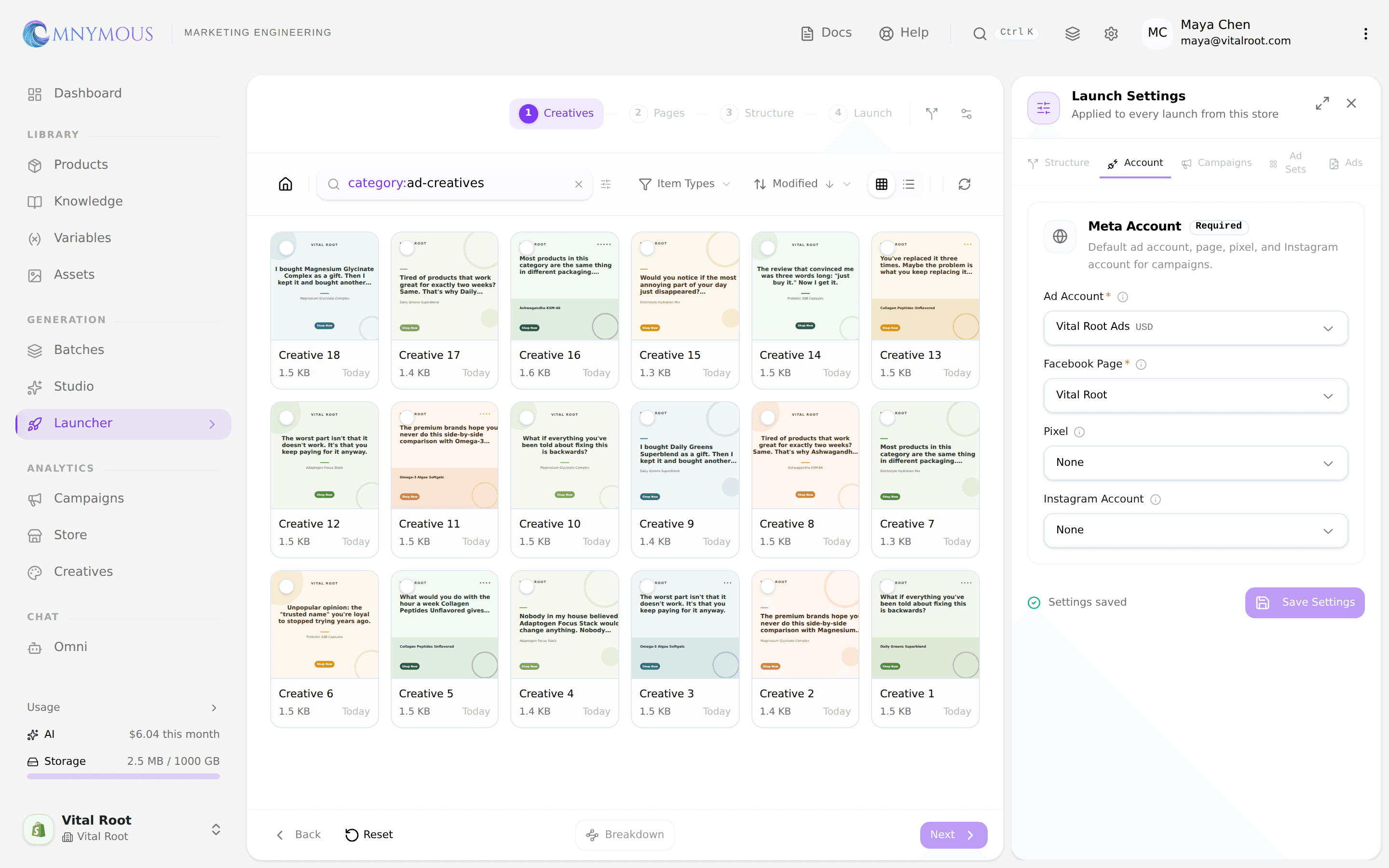Click the Save Settings button
The width and height of the screenshot is (1389, 868).
click(1304, 602)
